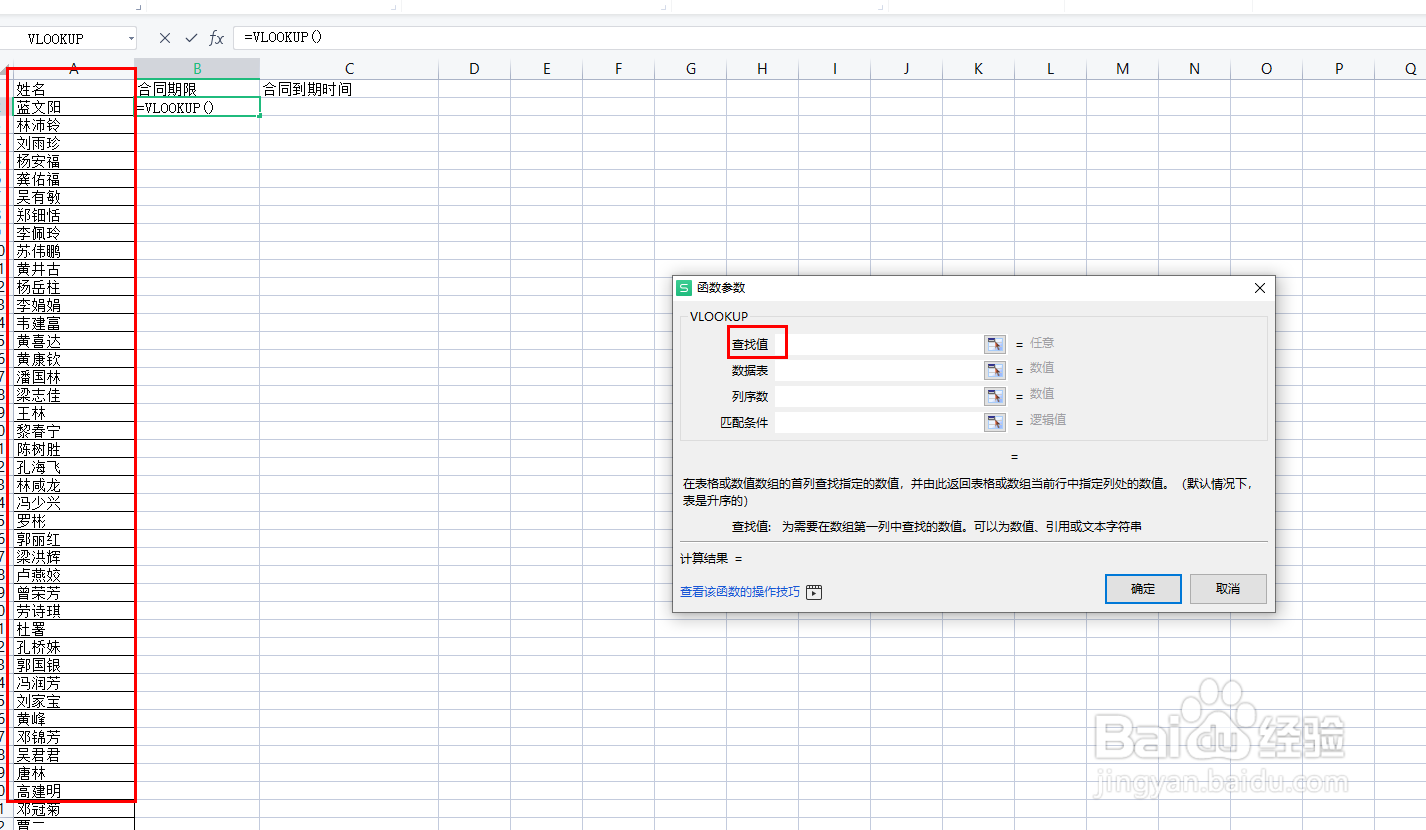The image size is (1426, 830).
Task: Select the cell with name 潘国林
Action: click(x=73, y=377)
